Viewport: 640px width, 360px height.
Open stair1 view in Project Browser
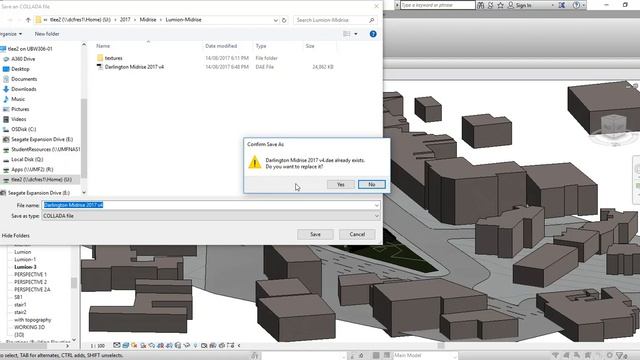pyautogui.click(x=20, y=304)
